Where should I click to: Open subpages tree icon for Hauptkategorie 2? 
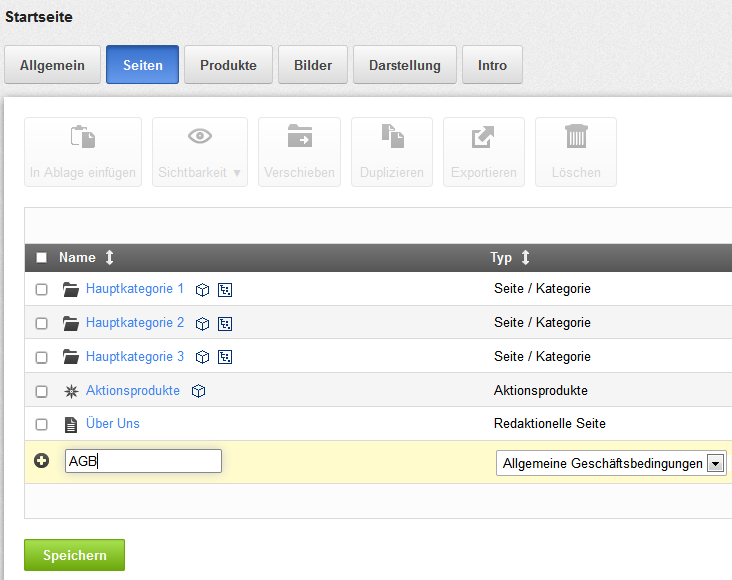pyautogui.click(x=225, y=324)
